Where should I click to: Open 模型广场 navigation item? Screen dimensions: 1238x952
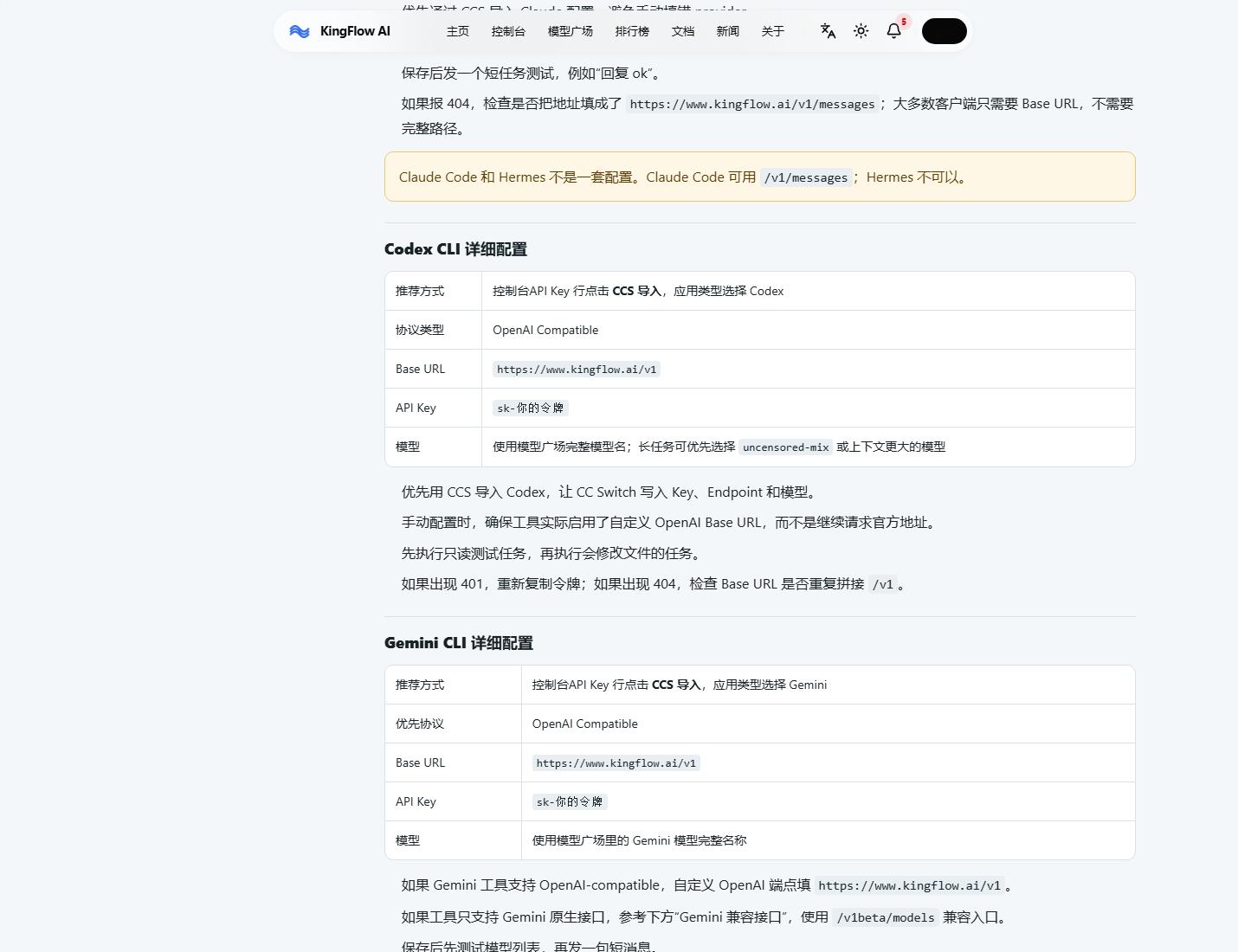coord(571,31)
